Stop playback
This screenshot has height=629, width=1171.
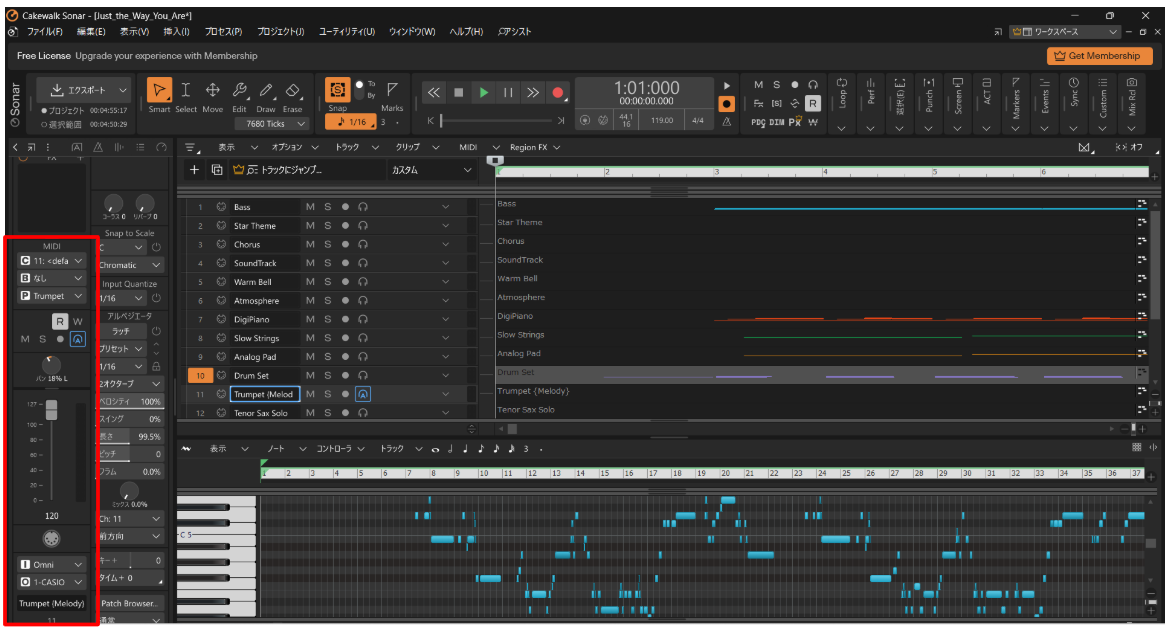coord(459,93)
